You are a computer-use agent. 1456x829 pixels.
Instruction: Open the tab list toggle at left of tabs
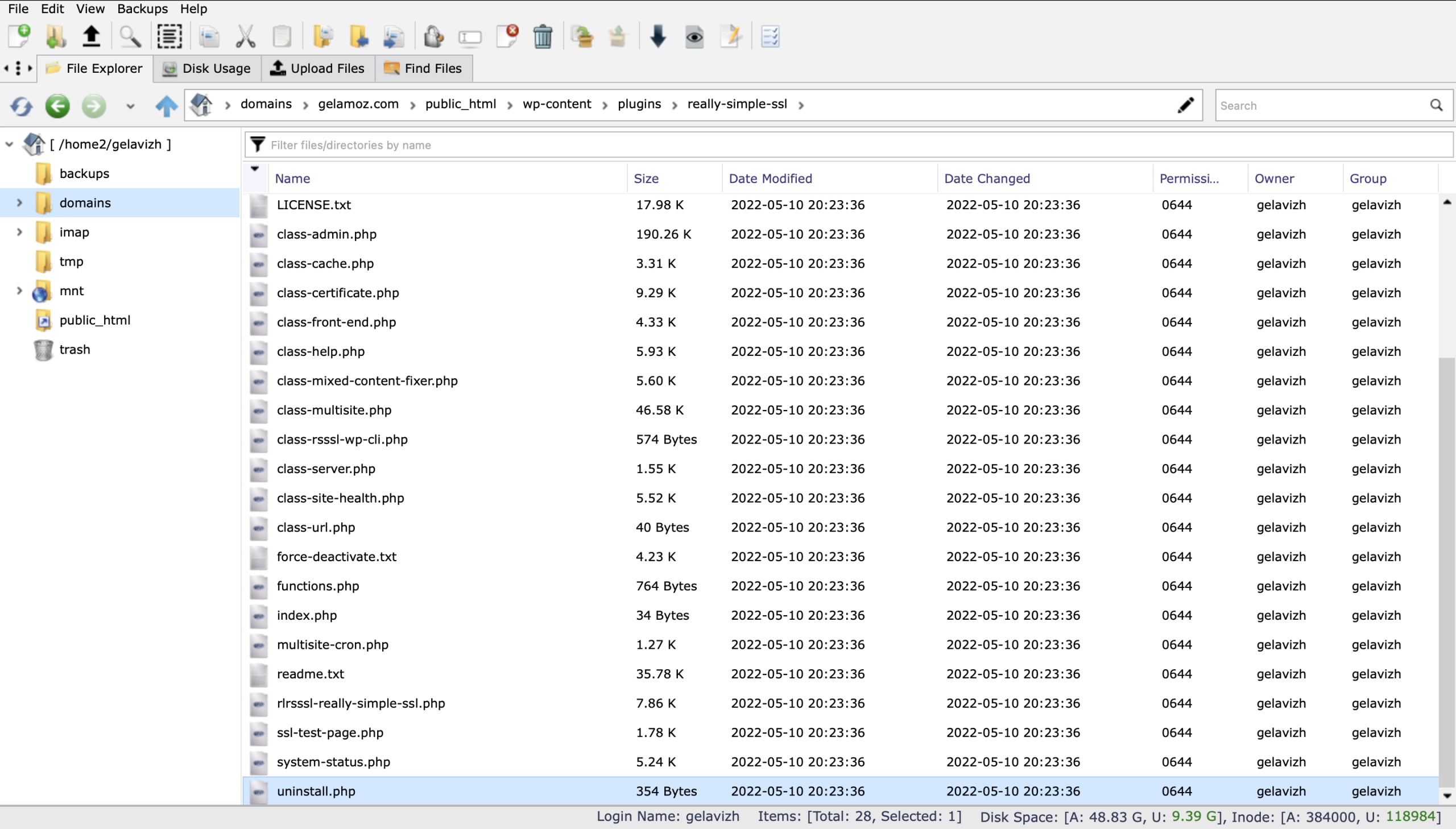pyautogui.click(x=18, y=68)
